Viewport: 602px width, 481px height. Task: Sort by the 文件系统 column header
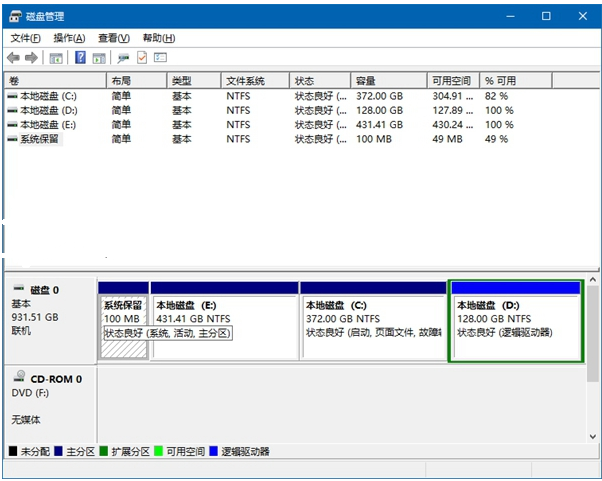(x=244, y=81)
